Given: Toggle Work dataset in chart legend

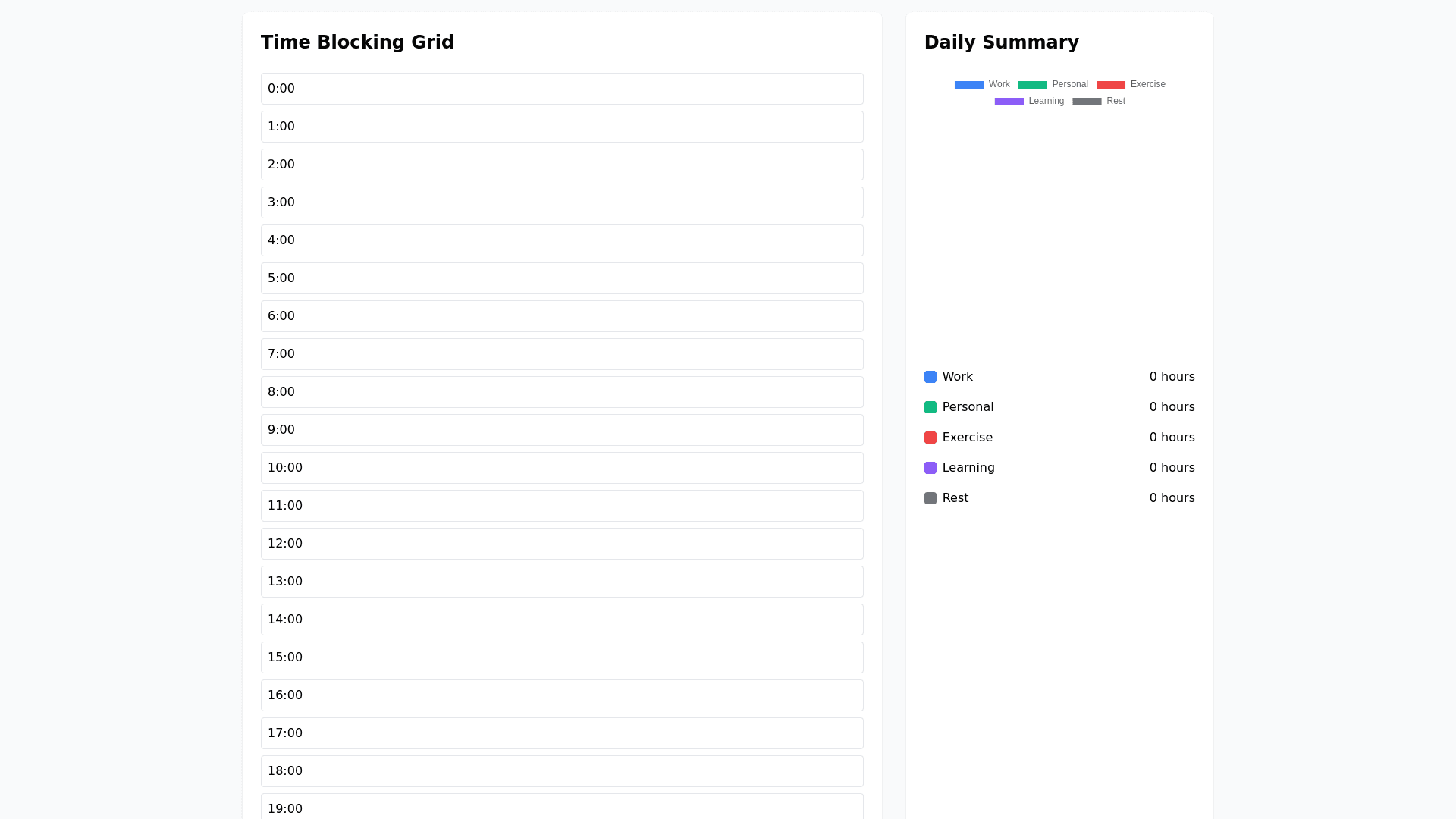Looking at the screenshot, I should coord(981,84).
